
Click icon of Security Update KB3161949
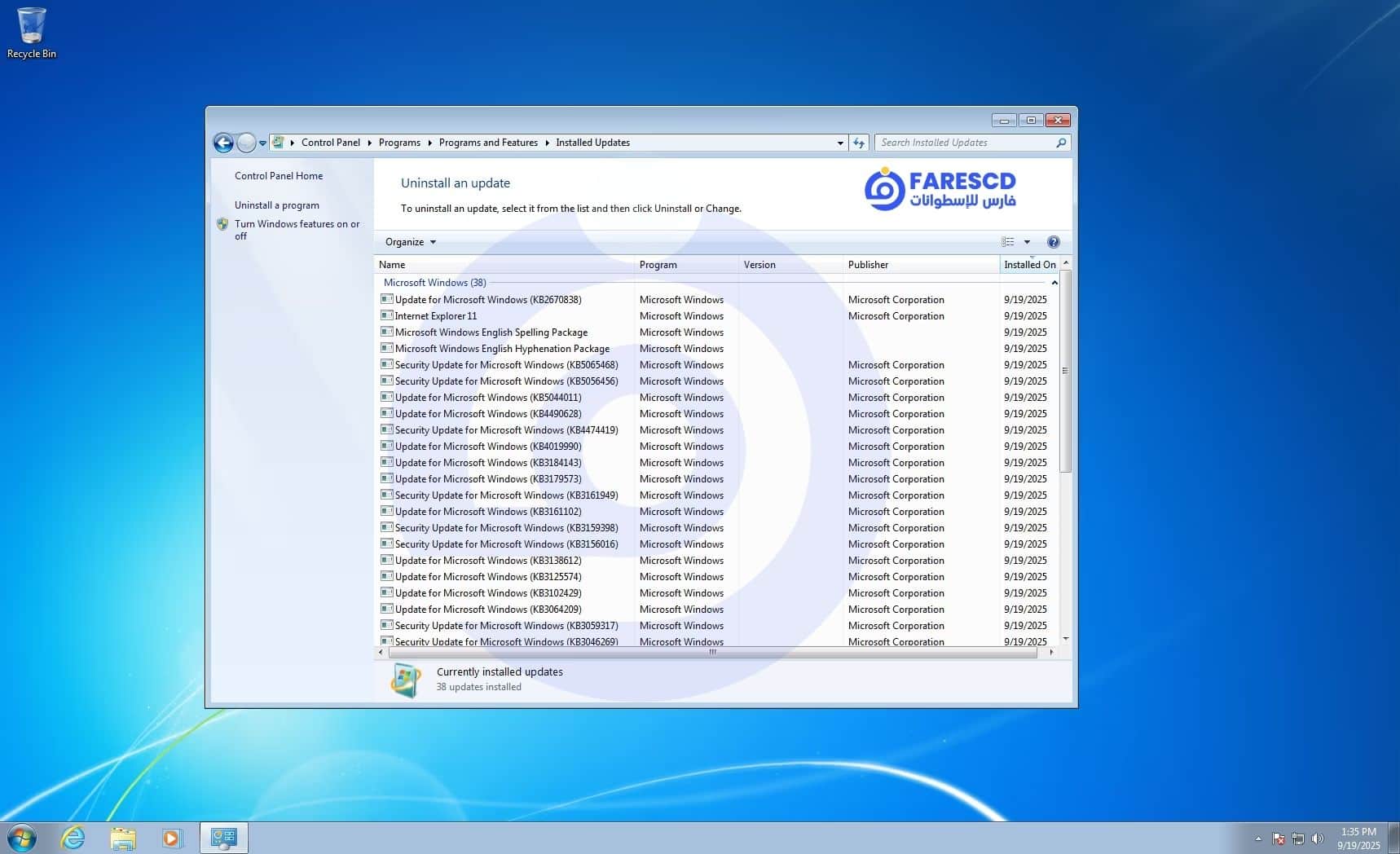click(387, 495)
